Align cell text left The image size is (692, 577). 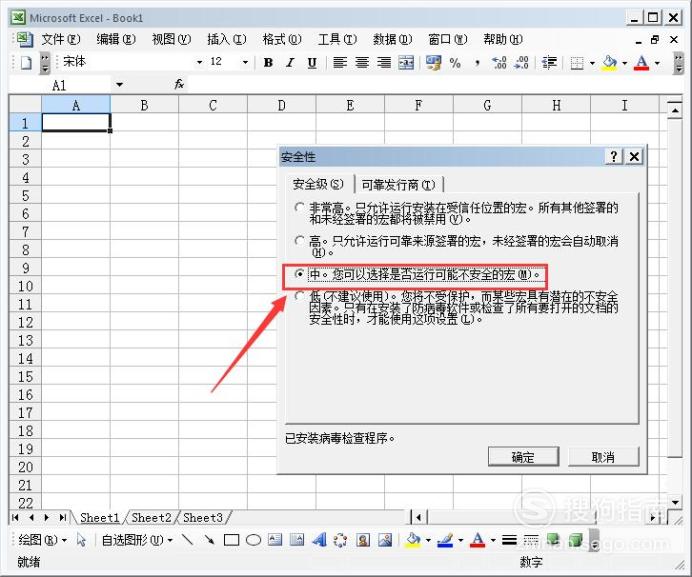(x=340, y=63)
